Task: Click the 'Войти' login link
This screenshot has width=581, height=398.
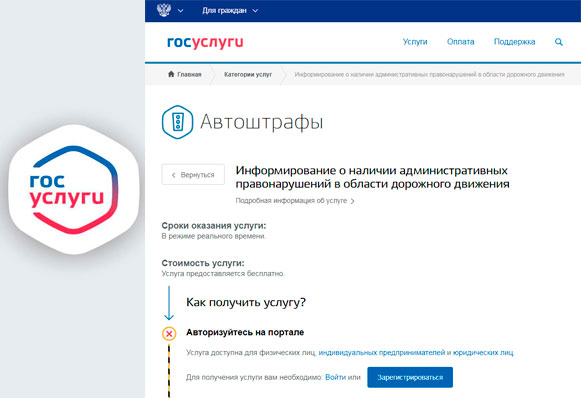Action: pyautogui.click(x=335, y=377)
